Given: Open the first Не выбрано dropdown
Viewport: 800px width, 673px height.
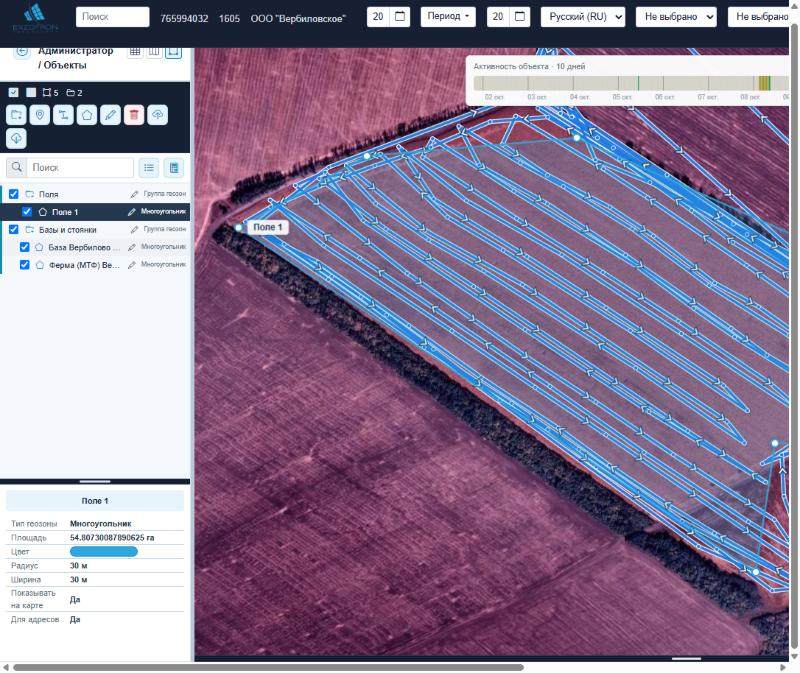Looking at the screenshot, I should 676,17.
